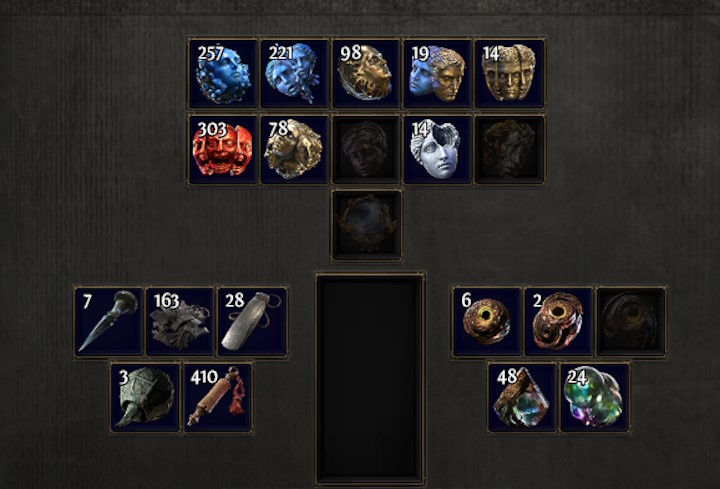Click the empty dark slot beside the copper orb
This screenshot has width=720, height=489.
point(630,321)
